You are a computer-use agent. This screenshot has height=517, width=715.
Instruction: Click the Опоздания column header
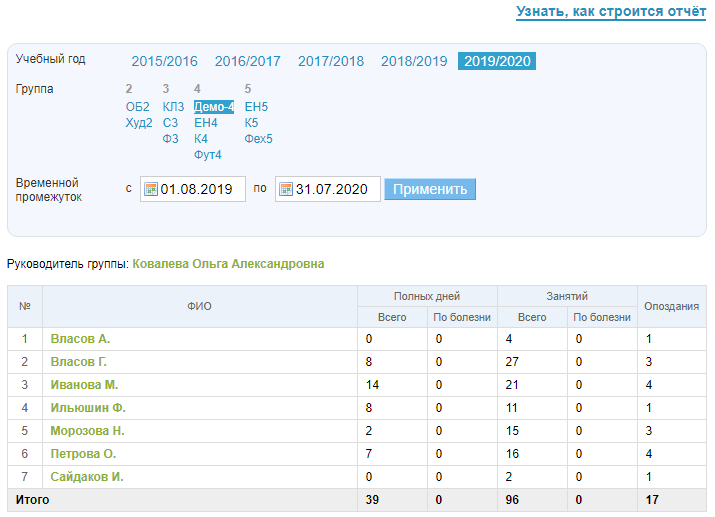[x=671, y=306]
